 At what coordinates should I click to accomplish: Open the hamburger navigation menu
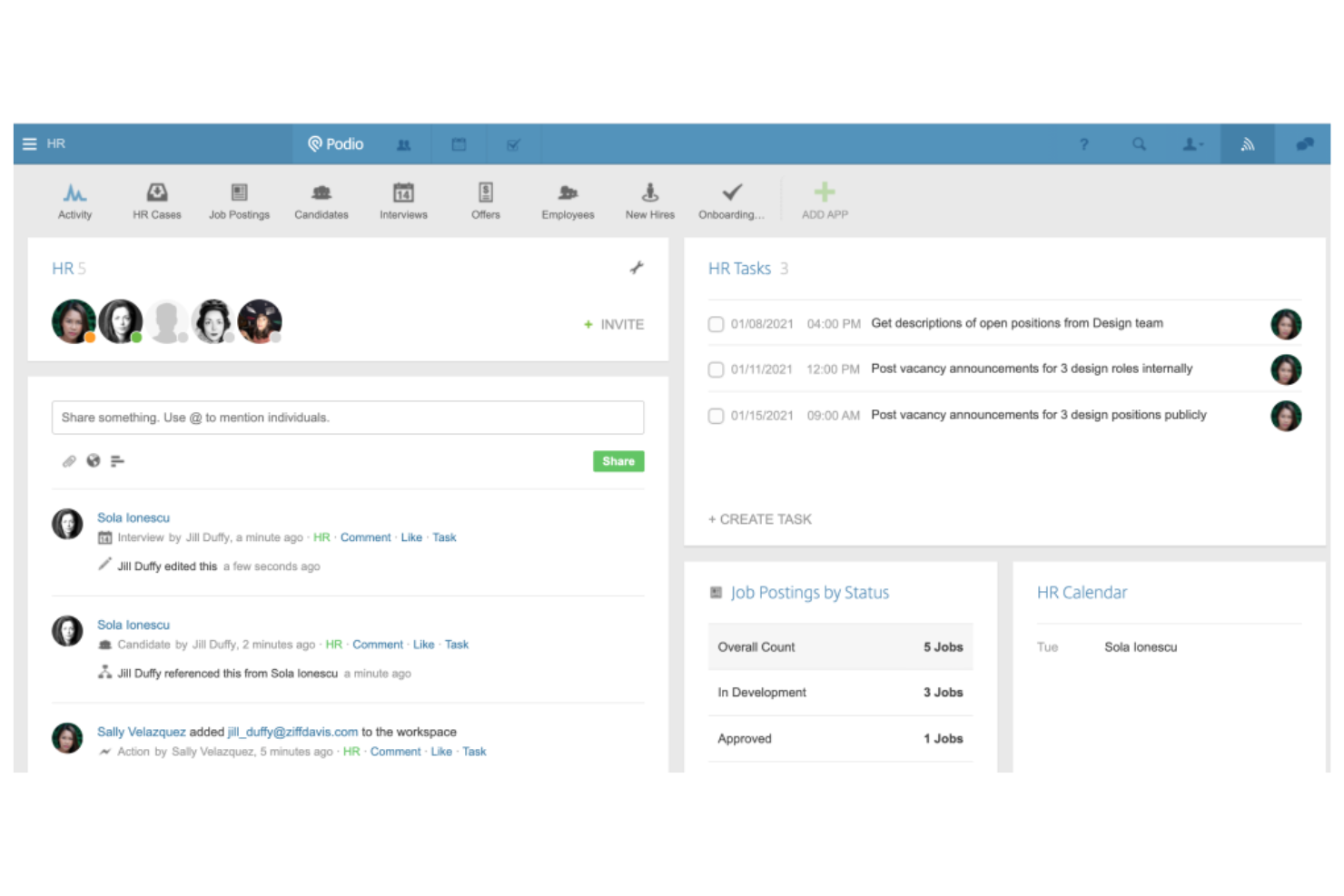point(28,143)
